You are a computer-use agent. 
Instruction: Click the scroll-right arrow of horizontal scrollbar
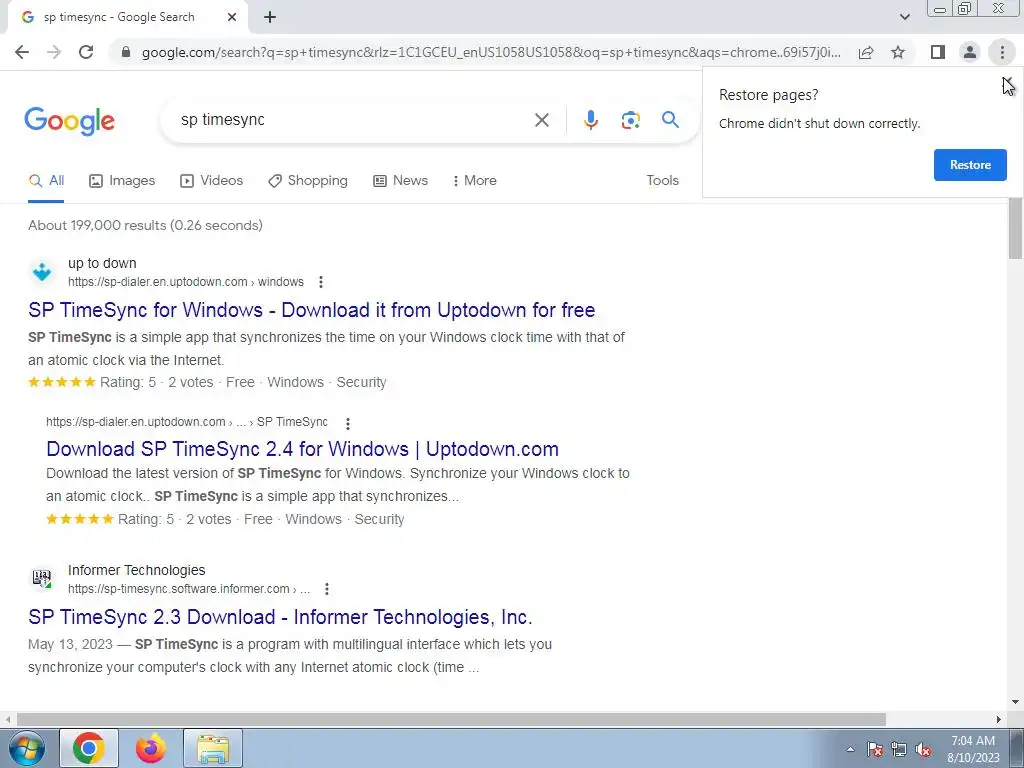[999, 720]
